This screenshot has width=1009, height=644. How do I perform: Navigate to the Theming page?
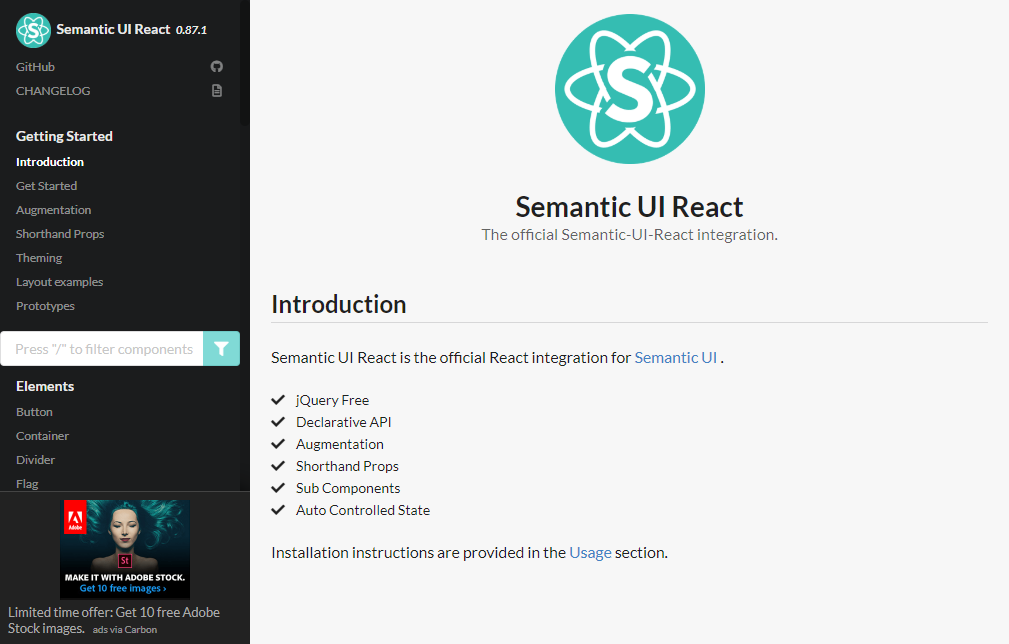(x=39, y=258)
